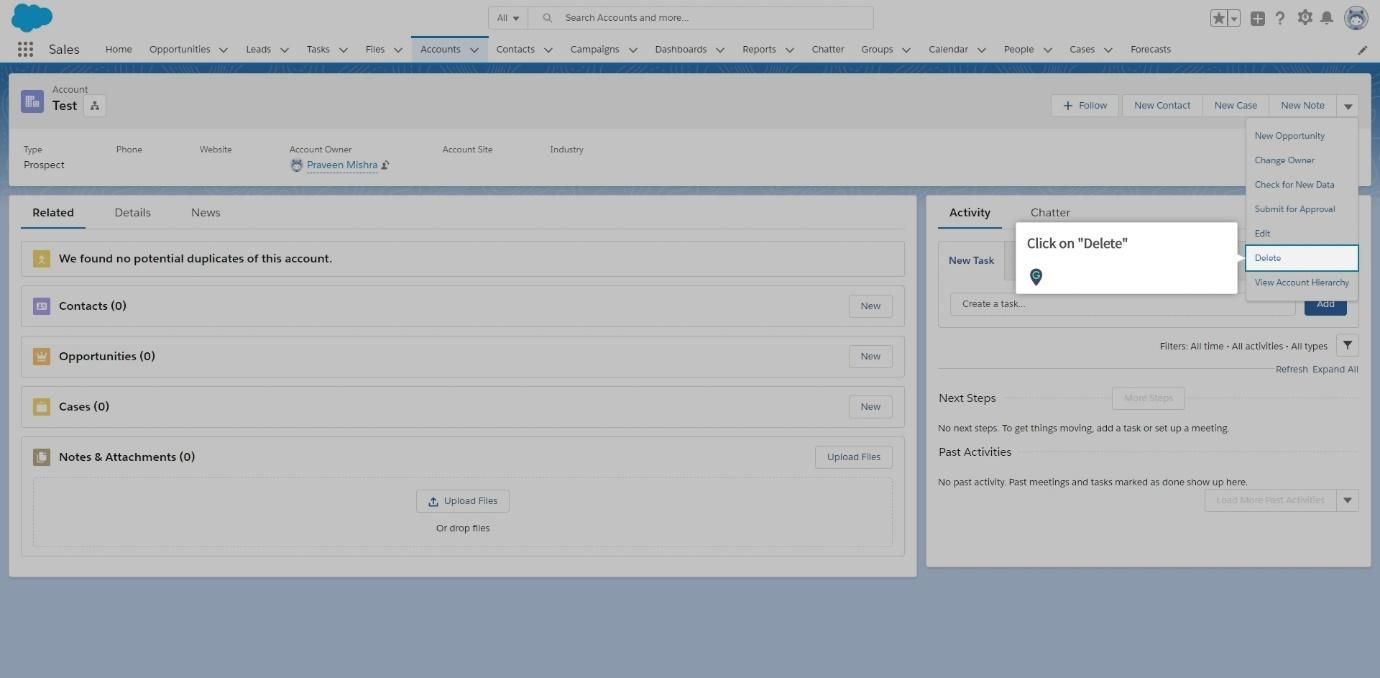The width and height of the screenshot is (1380, 678).
Task: Switch to the Details tab
Action: point(132,212)
